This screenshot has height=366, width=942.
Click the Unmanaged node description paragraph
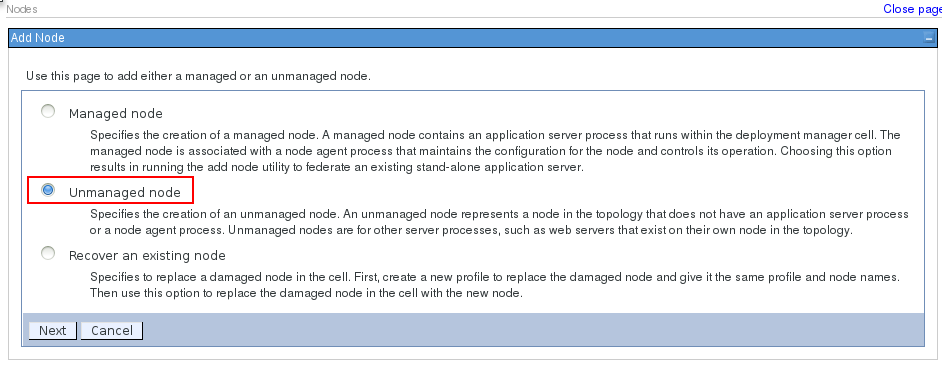point(499,222)
